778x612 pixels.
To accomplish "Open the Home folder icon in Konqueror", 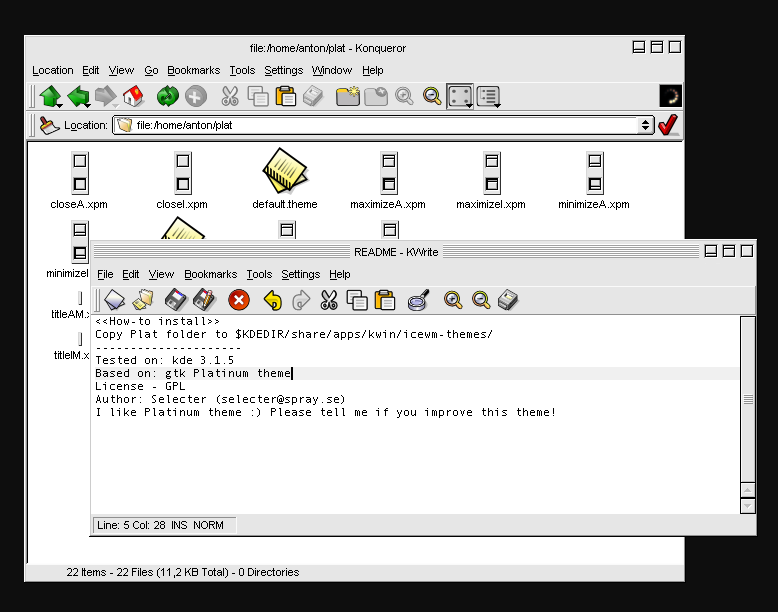I will point(133,96).
